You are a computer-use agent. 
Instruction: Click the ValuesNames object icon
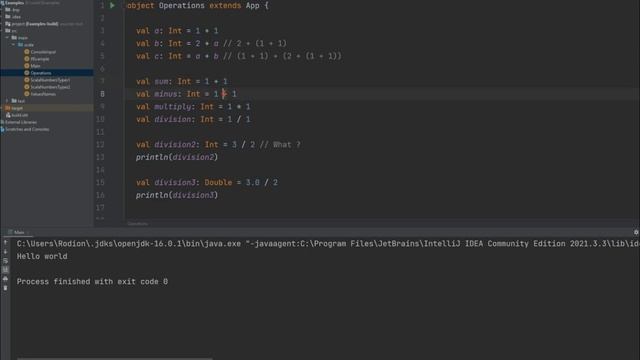[x=27, y=94]
